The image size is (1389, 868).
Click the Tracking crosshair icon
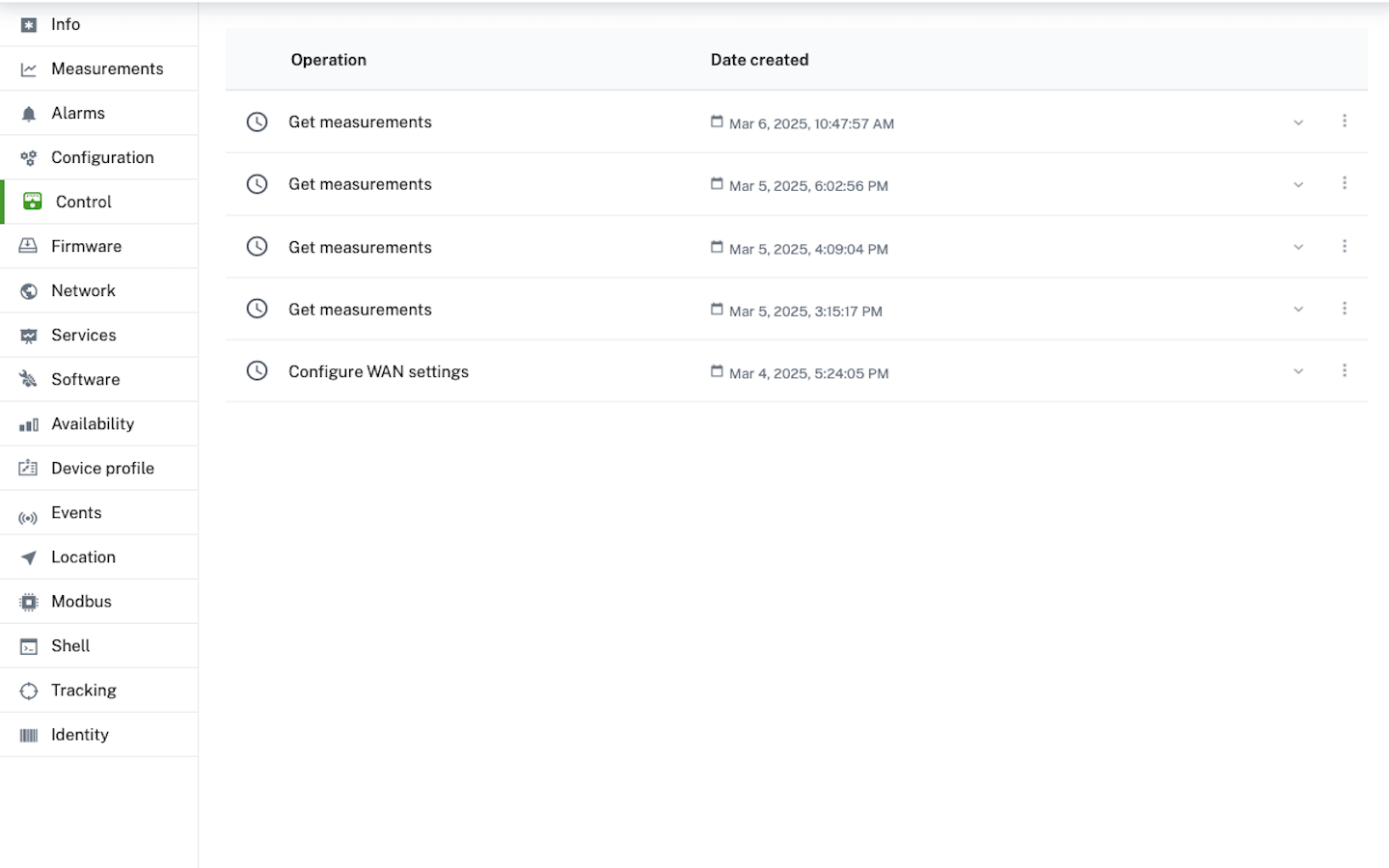pos(29,691)
